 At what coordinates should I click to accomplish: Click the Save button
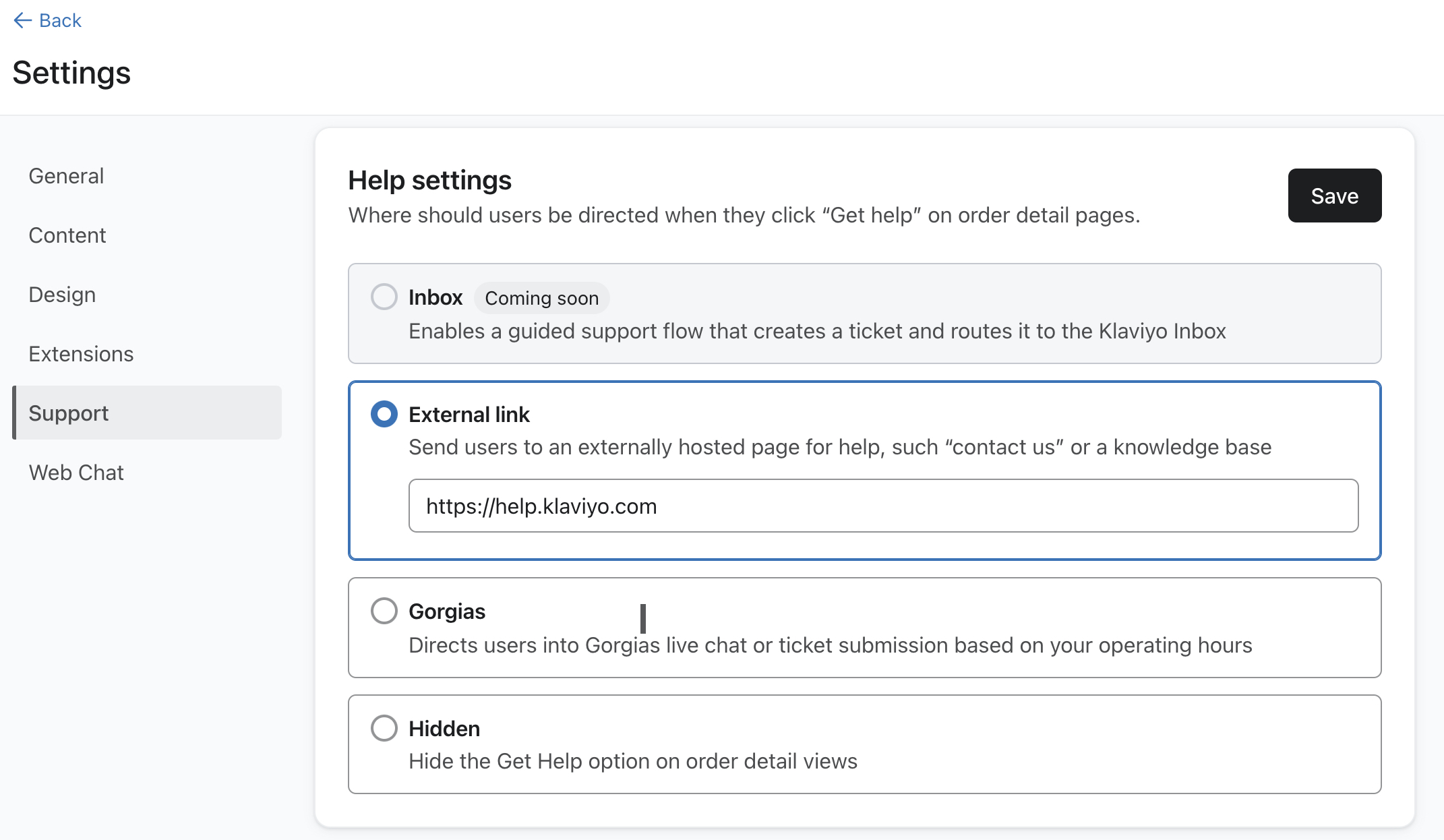click(1334, 196)
